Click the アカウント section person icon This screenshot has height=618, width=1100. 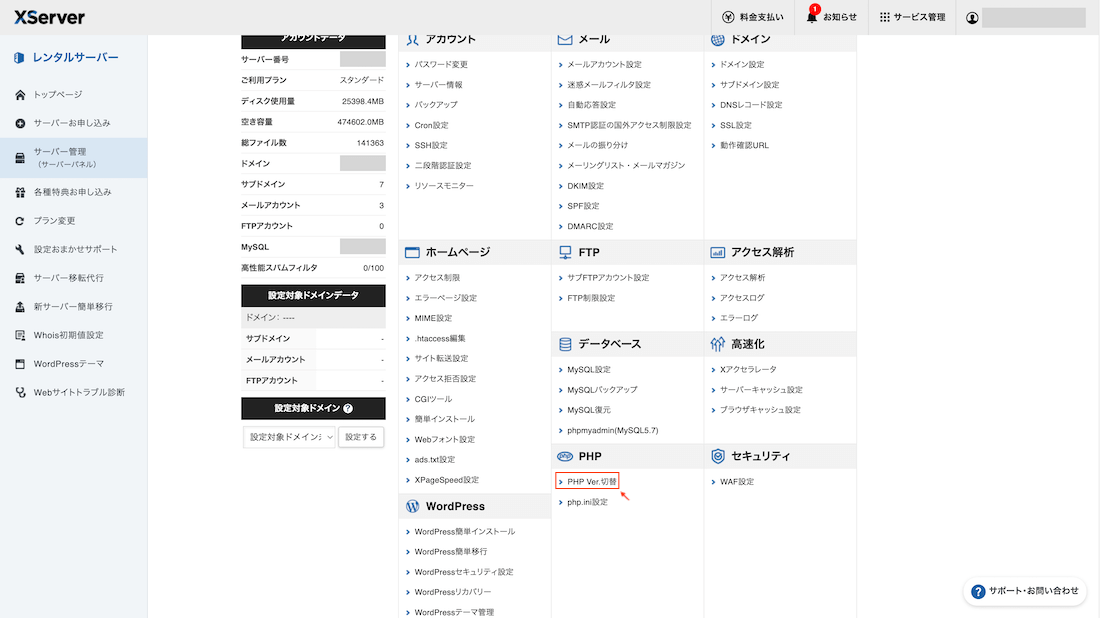pyautogui.click(x=412, y=40)
